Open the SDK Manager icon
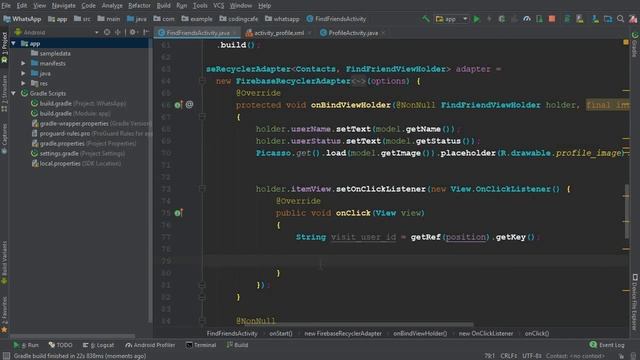640x360 pixels. coord(595,19)
